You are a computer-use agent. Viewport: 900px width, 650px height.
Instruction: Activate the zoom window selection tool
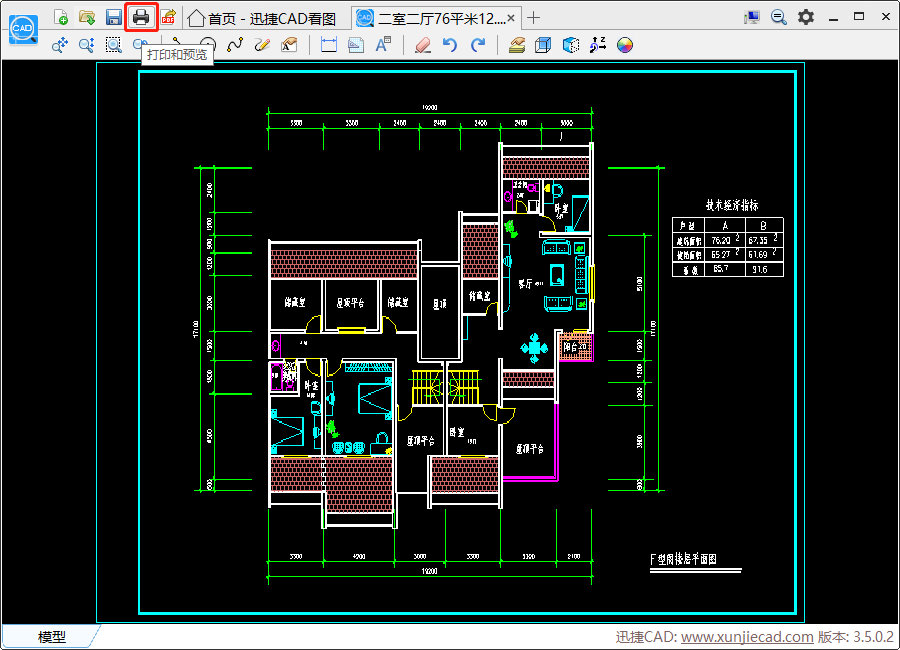tap(113, 44)
